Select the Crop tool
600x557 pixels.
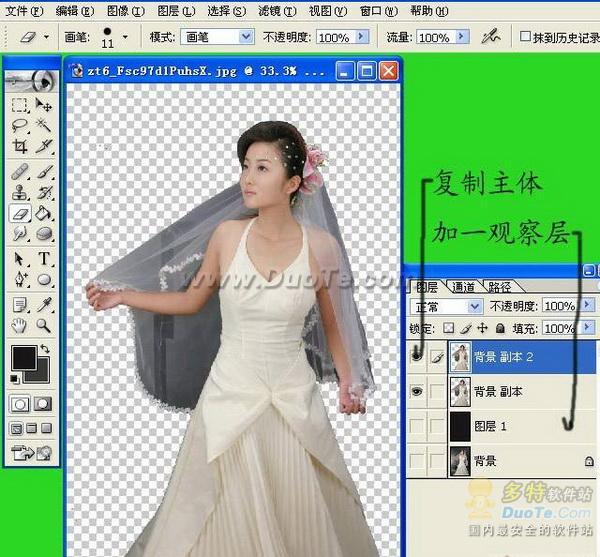coord(19,146)
